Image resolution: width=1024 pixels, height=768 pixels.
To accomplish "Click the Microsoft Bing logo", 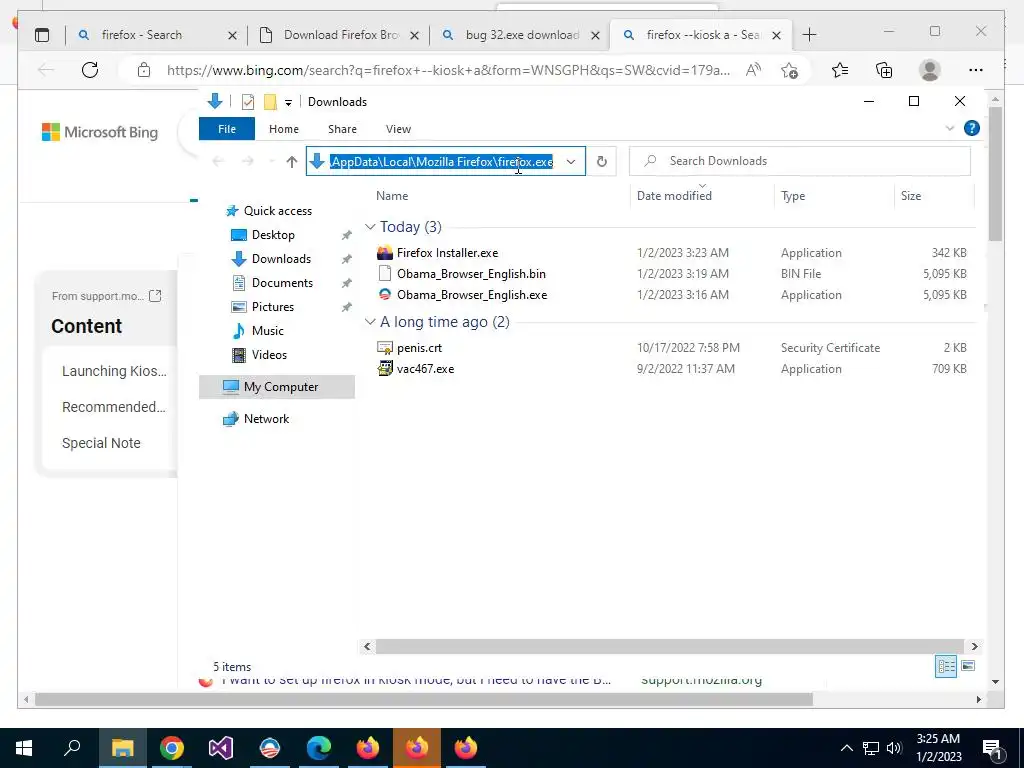I will pos(100,133).
